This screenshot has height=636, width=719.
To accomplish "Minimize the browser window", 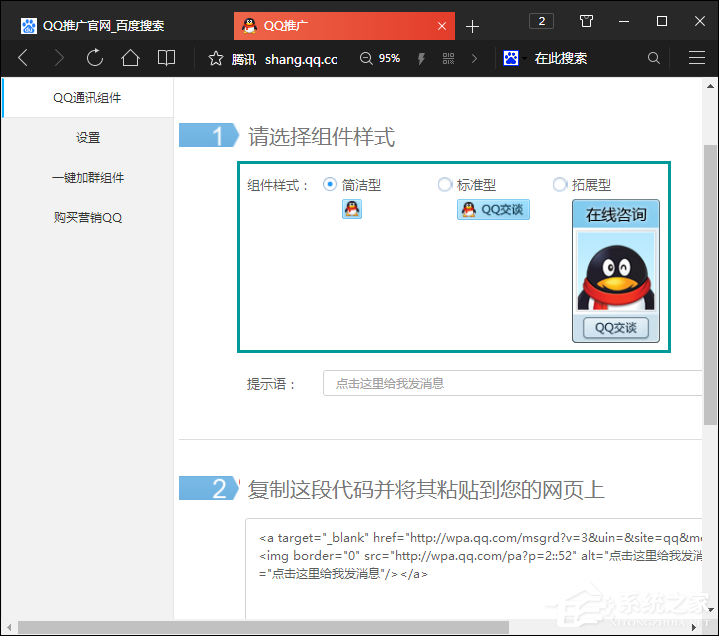I will [624, 21].
